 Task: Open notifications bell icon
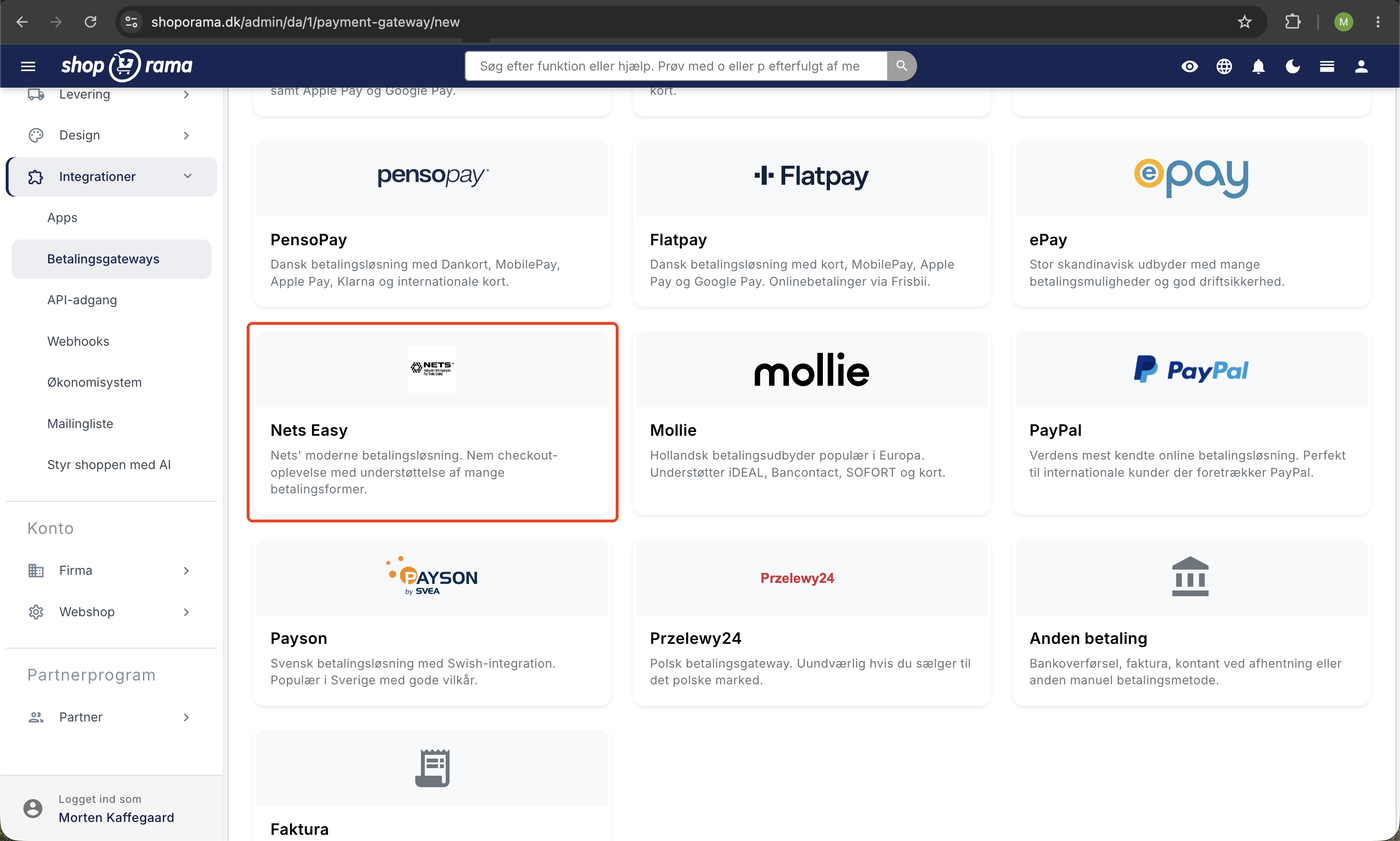click(x=1259, y=66)
